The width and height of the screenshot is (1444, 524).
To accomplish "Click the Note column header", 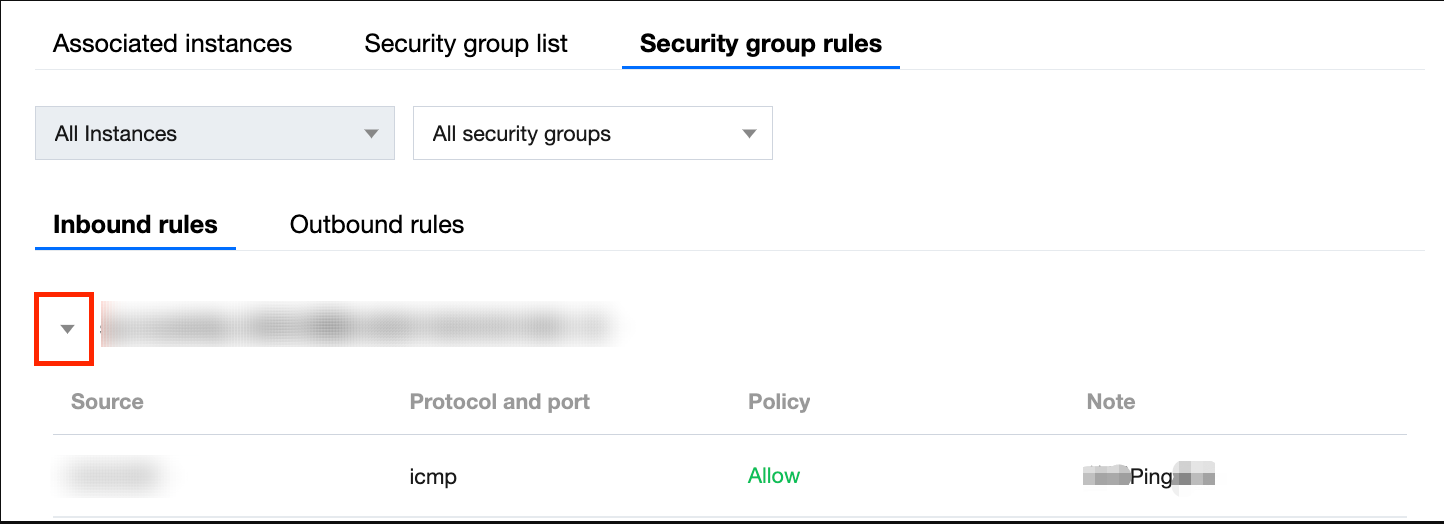I will [x=1110, y=402].
